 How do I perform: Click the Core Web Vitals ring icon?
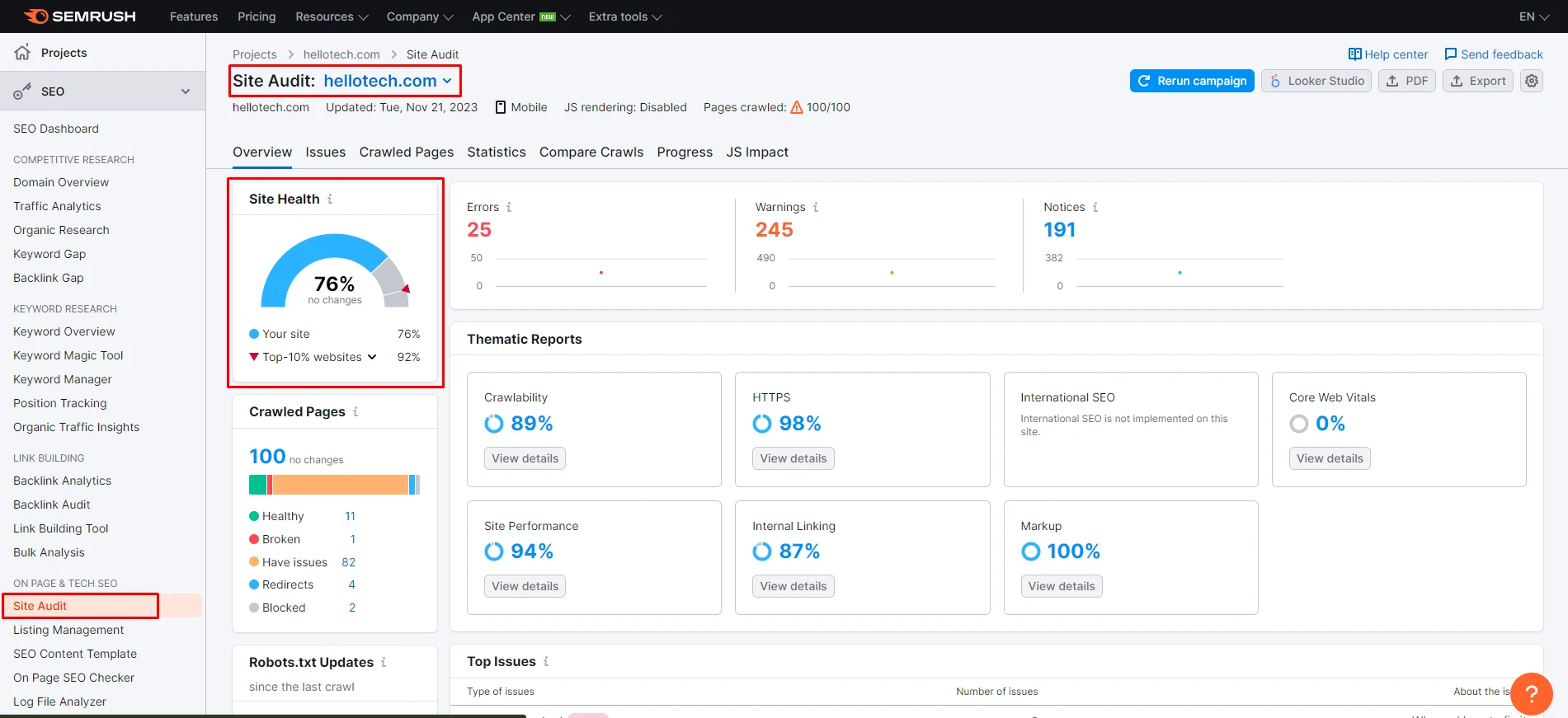coord(1299,424)
